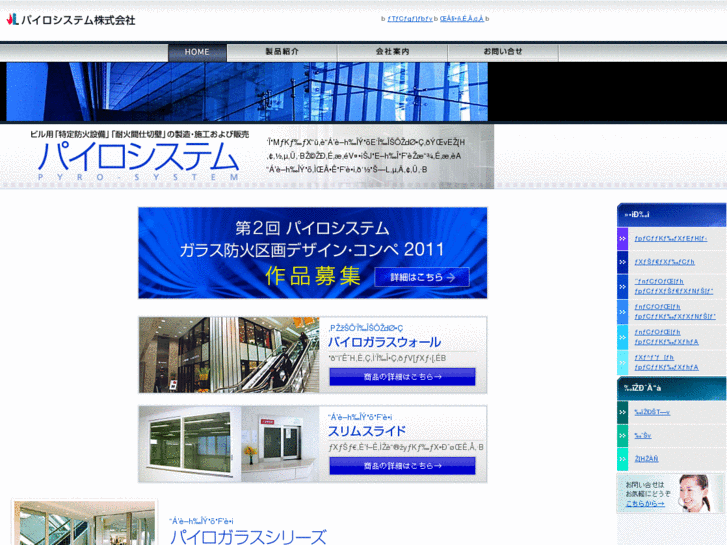Open sidebar link beside the dark teal arrow
The height and width of the screenshot is (545, 727).
[652, 412]
